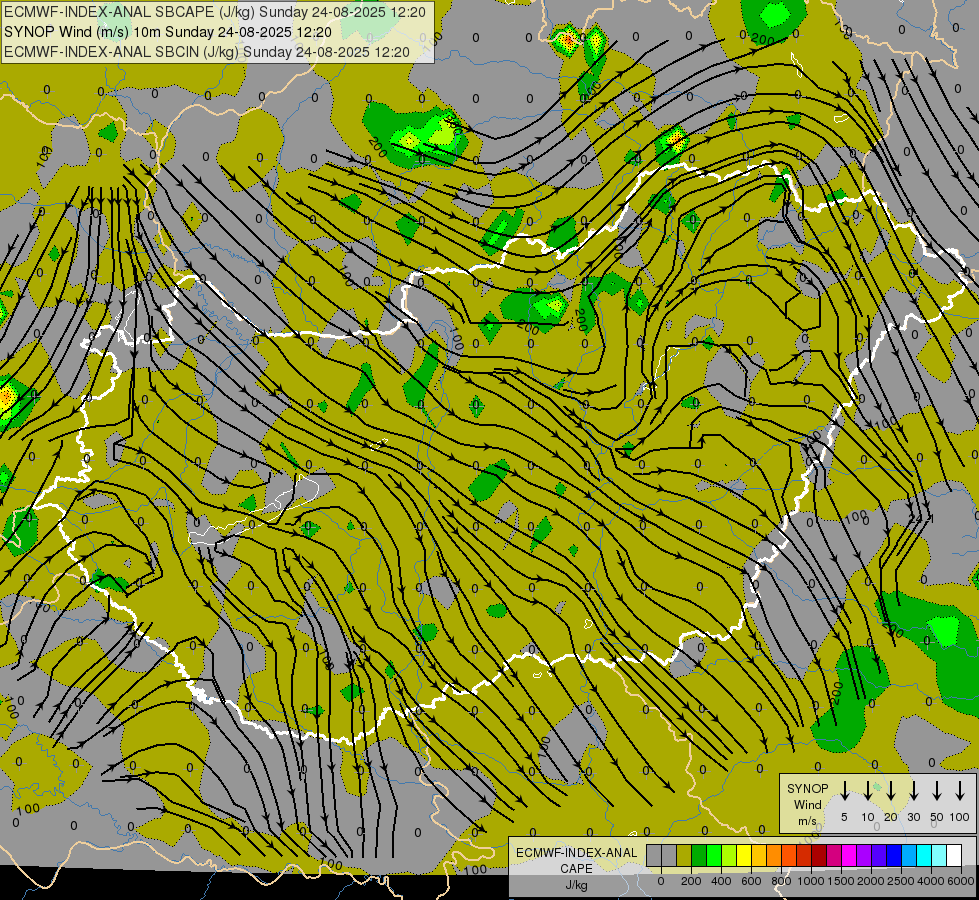The image size is (979, 900).
Task: Click the 1500 tick label on CAPE scale
Action: 840,881
